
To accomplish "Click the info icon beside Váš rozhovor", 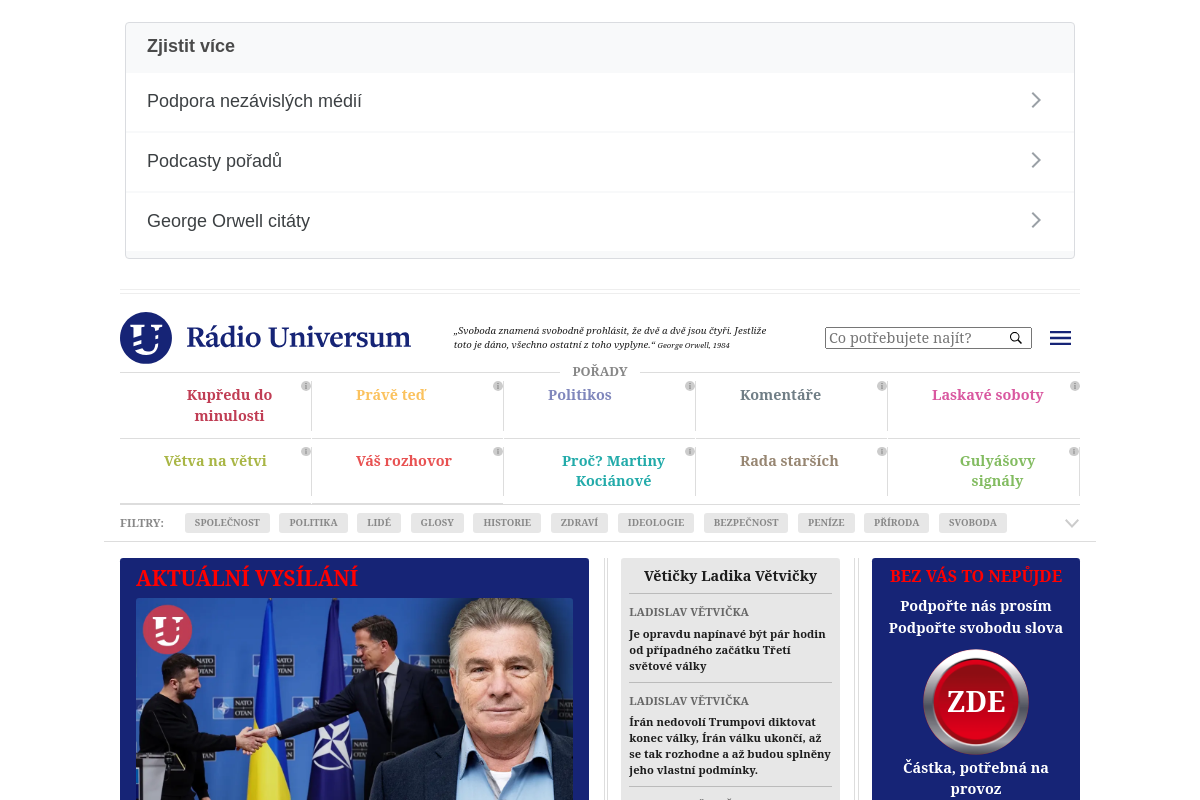I will [497, 451].
